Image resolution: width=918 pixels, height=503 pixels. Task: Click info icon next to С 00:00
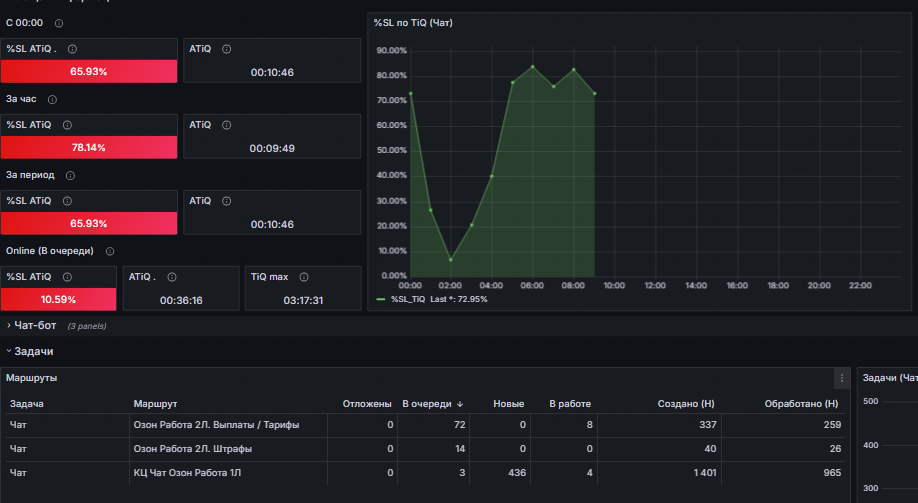59,23
